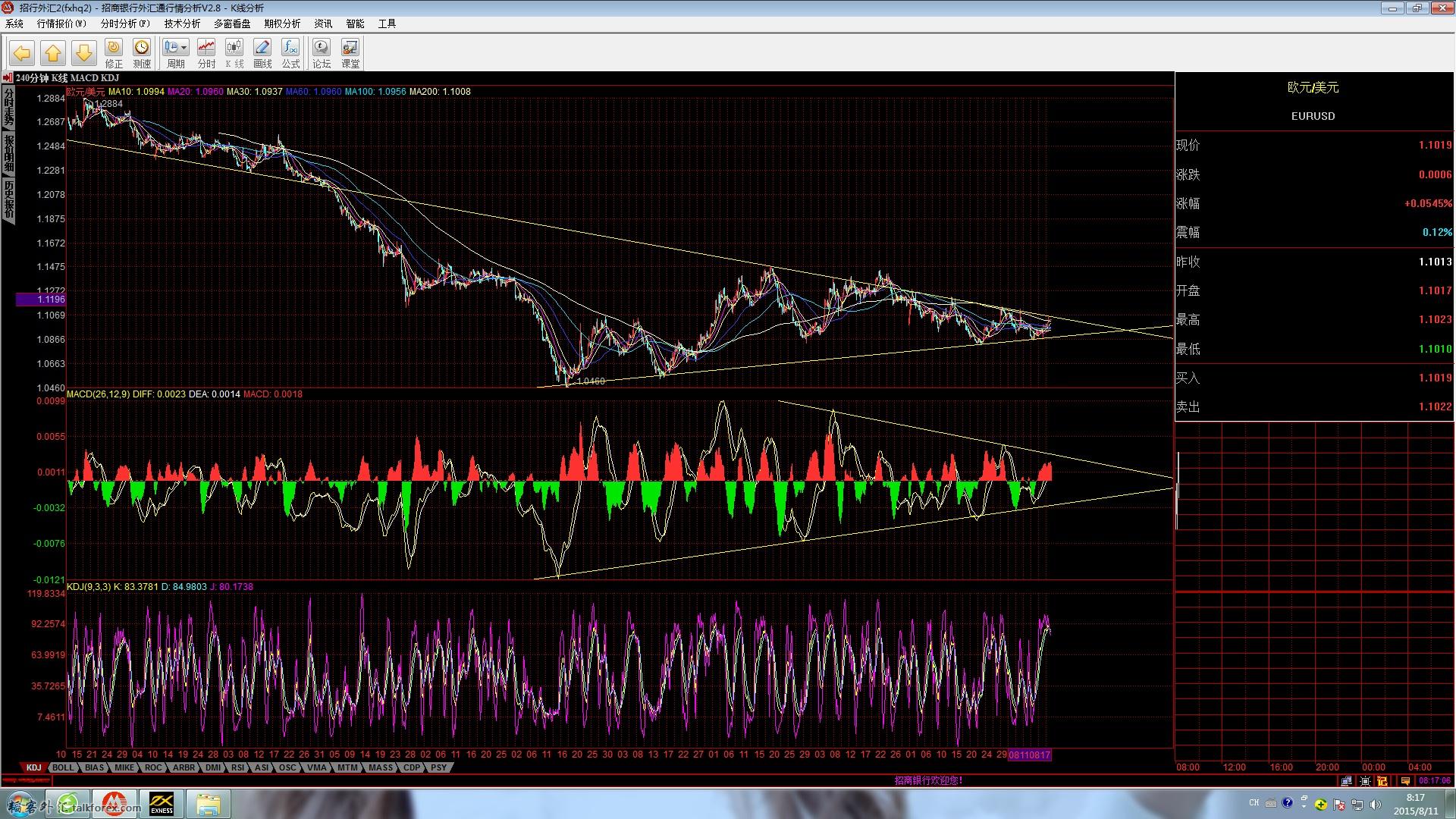
Task: Open the 公式 formula tool
Action: pyautogui.click(x=290, y=54)
